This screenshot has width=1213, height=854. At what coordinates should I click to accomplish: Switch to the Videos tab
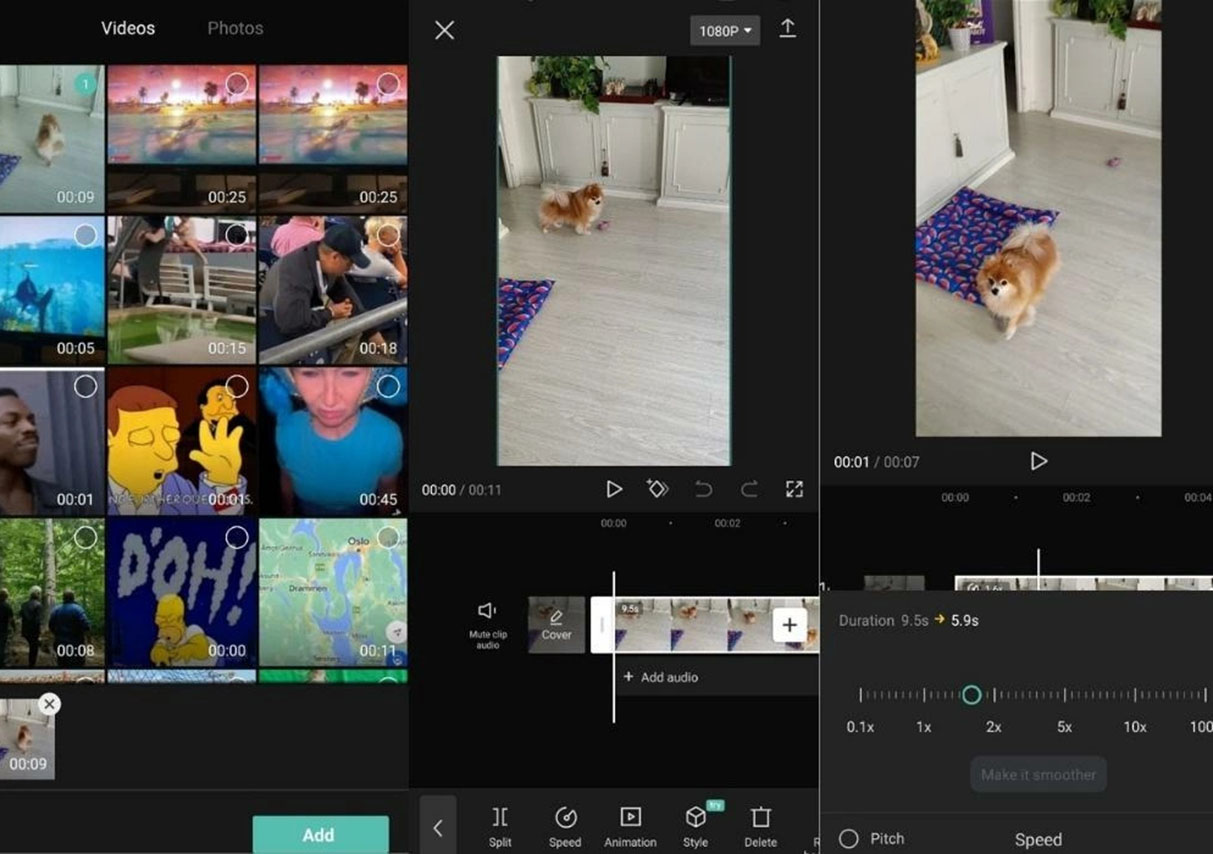(x=128, y=28)
